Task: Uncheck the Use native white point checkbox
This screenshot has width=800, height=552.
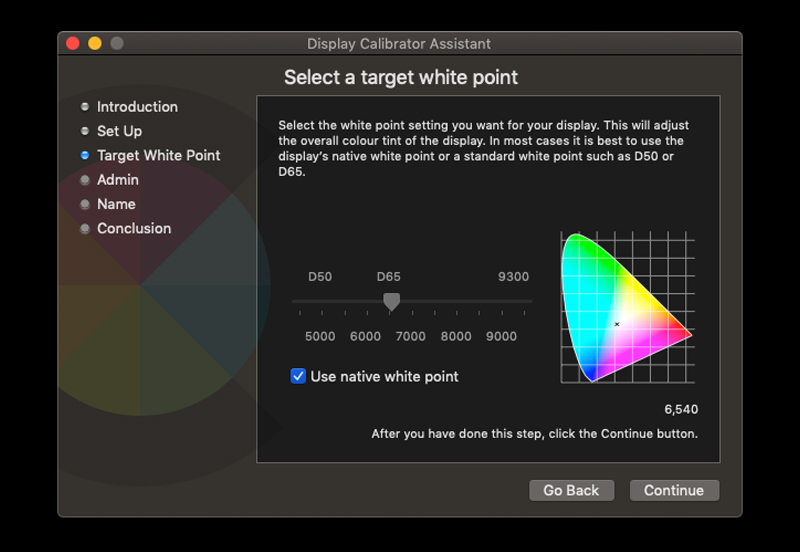Action: pyautogui.click(x=298, y=376)
